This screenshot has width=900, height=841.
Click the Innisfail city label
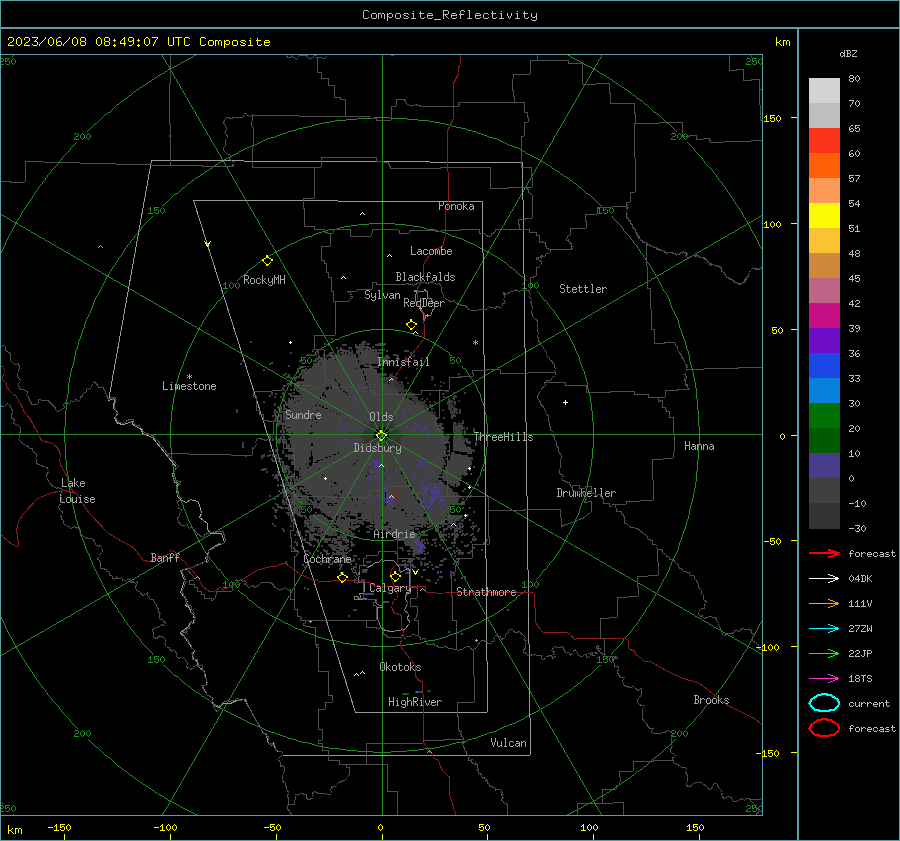pos(404,362)
